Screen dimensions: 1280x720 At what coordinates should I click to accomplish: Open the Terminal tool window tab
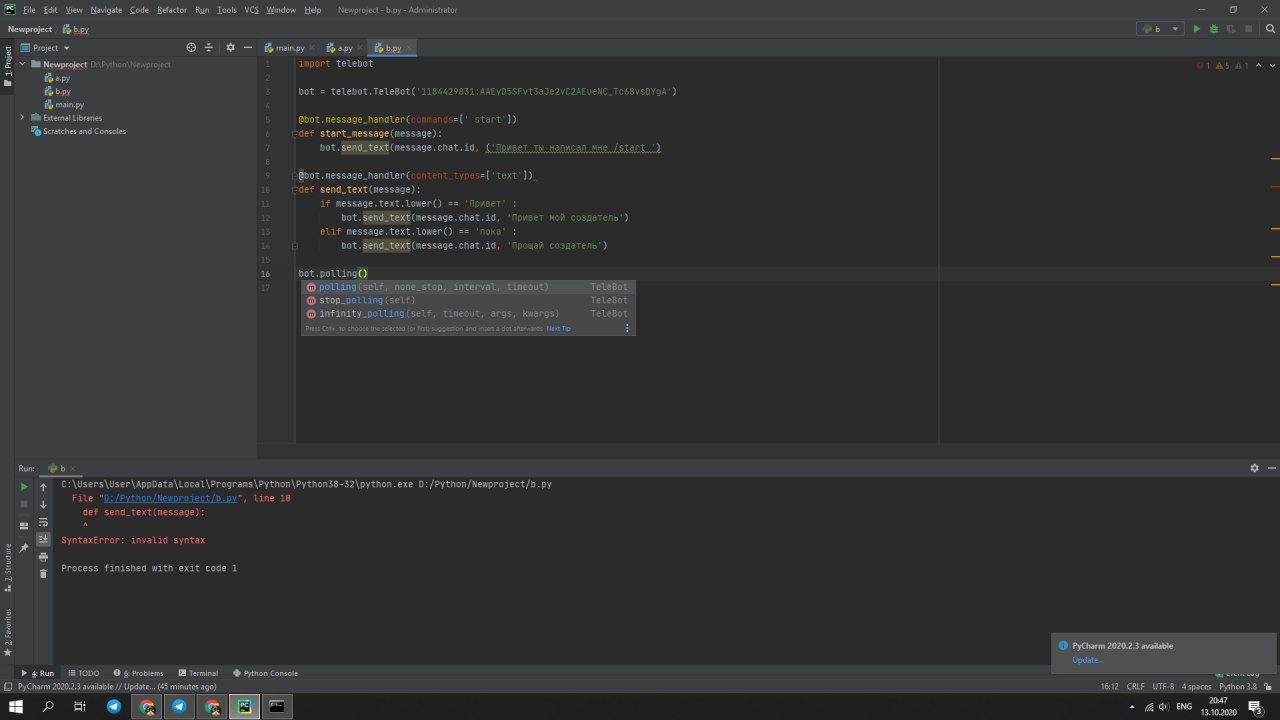[x=198, y=673]
